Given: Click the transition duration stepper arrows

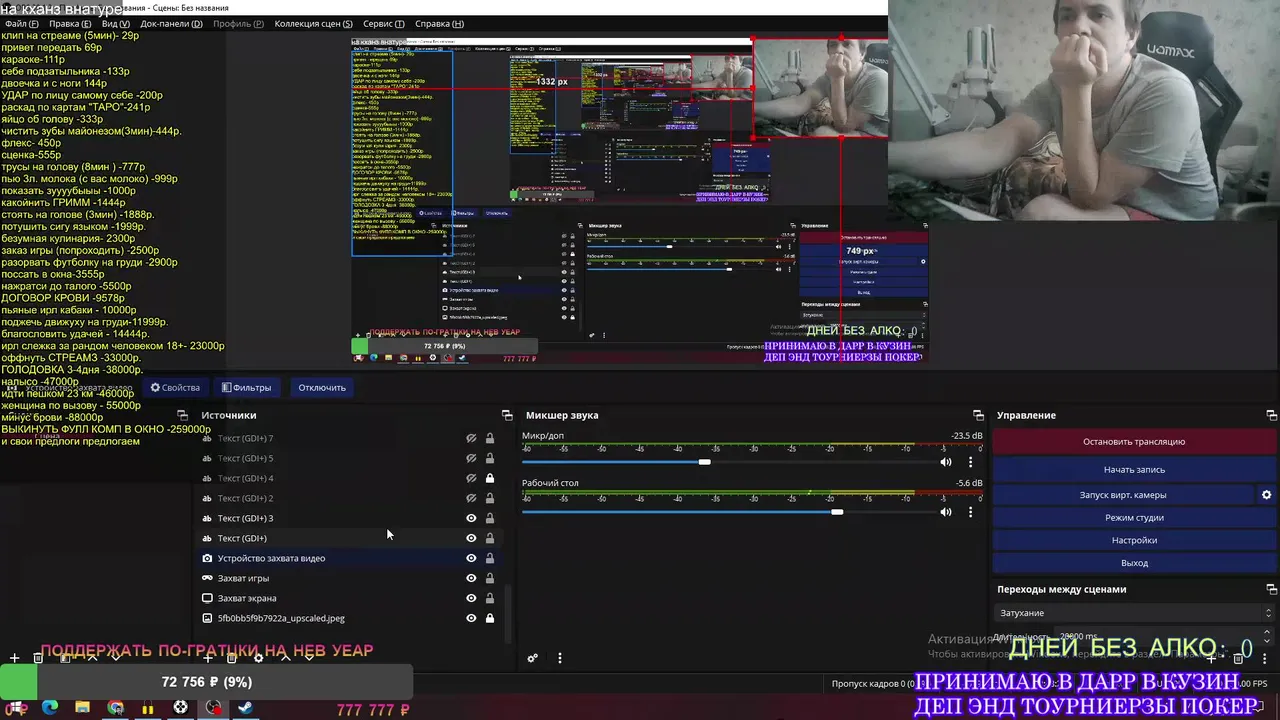Looking at the screenshot, I should [1268, 636].
